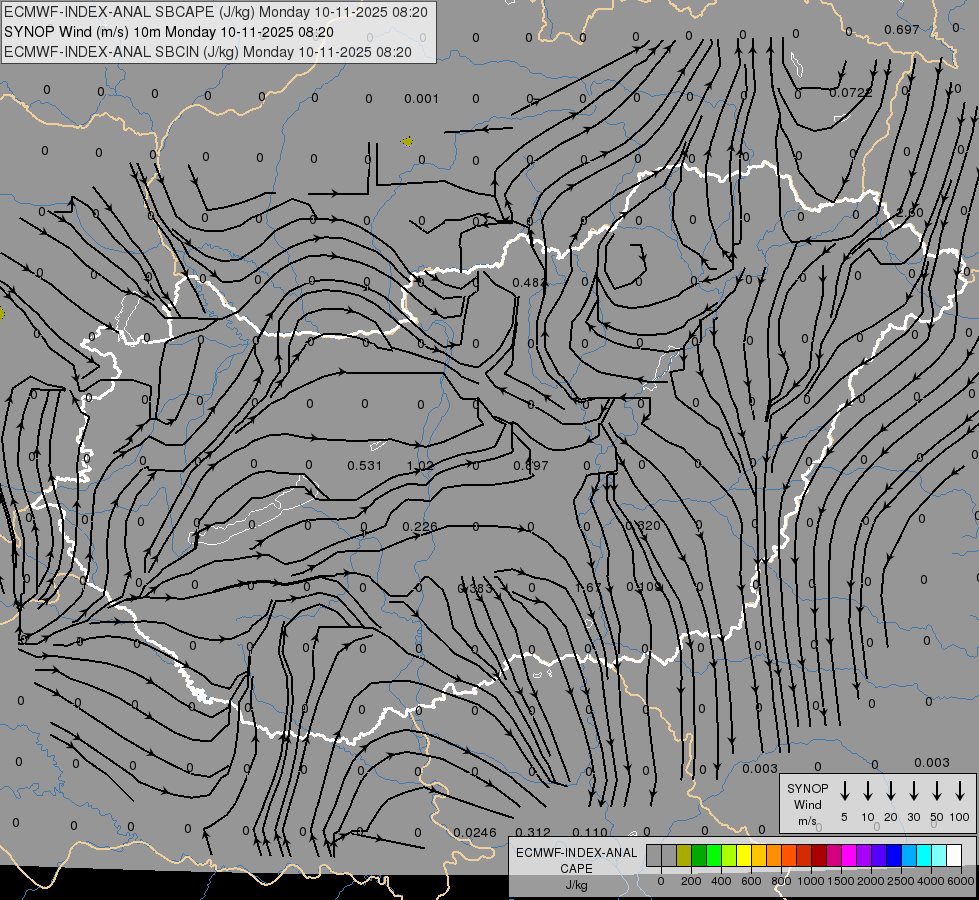Click the 0.531 value on the map

(365, 465)
